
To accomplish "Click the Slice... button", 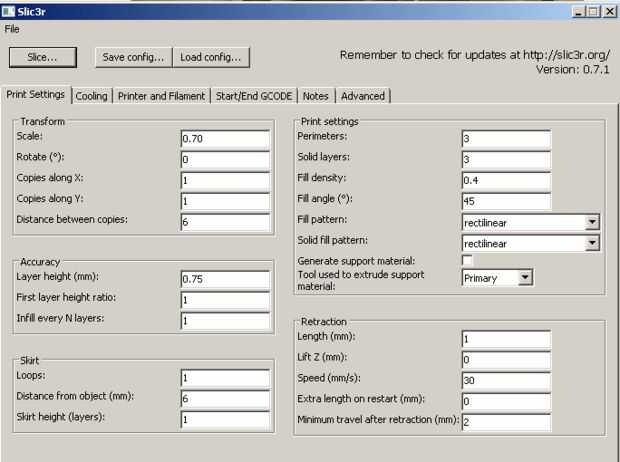I will point(43,57).
